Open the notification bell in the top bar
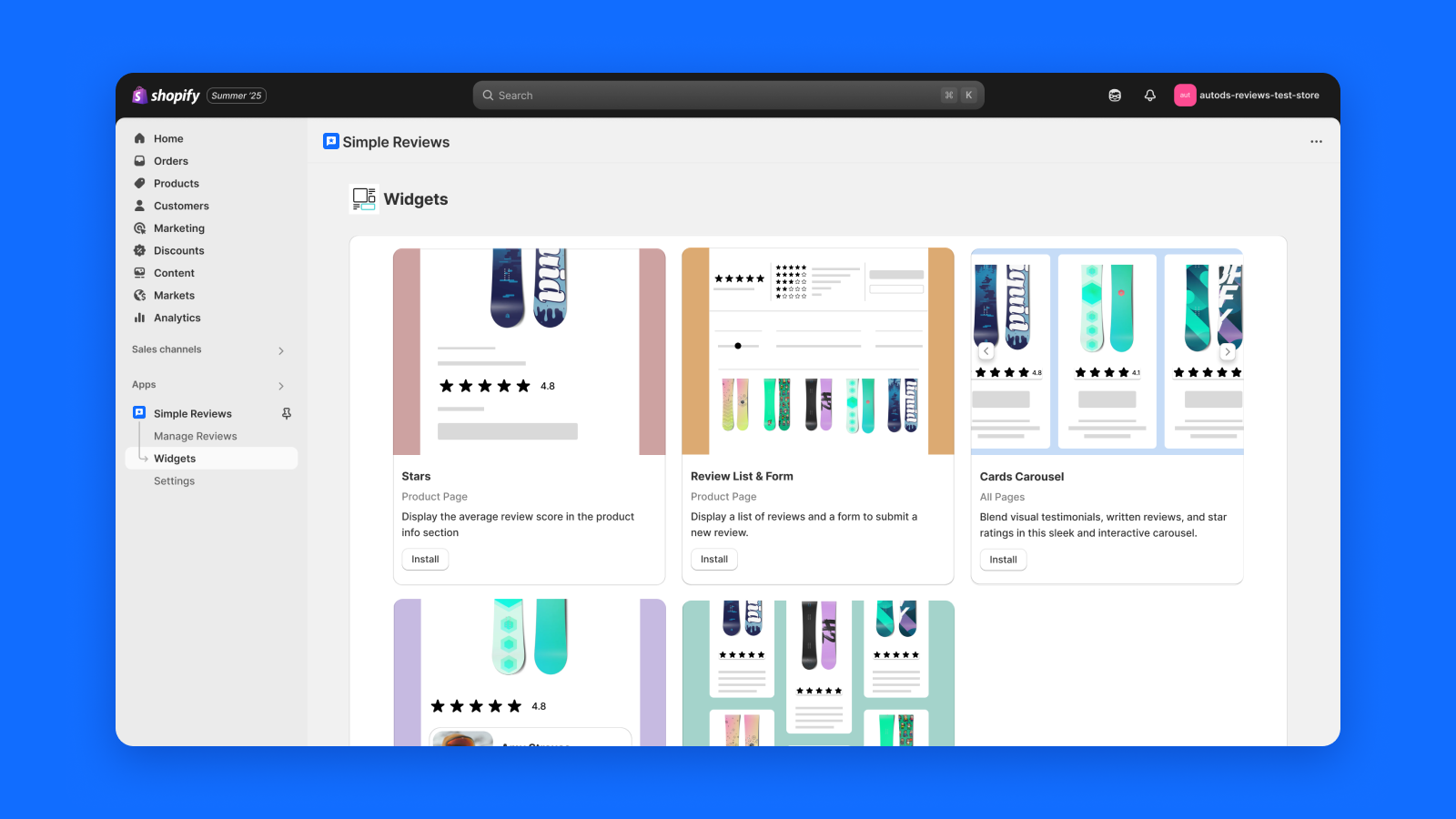Screen dimensions: 1456x819 pyautogui.click(x=1150, y=95)
